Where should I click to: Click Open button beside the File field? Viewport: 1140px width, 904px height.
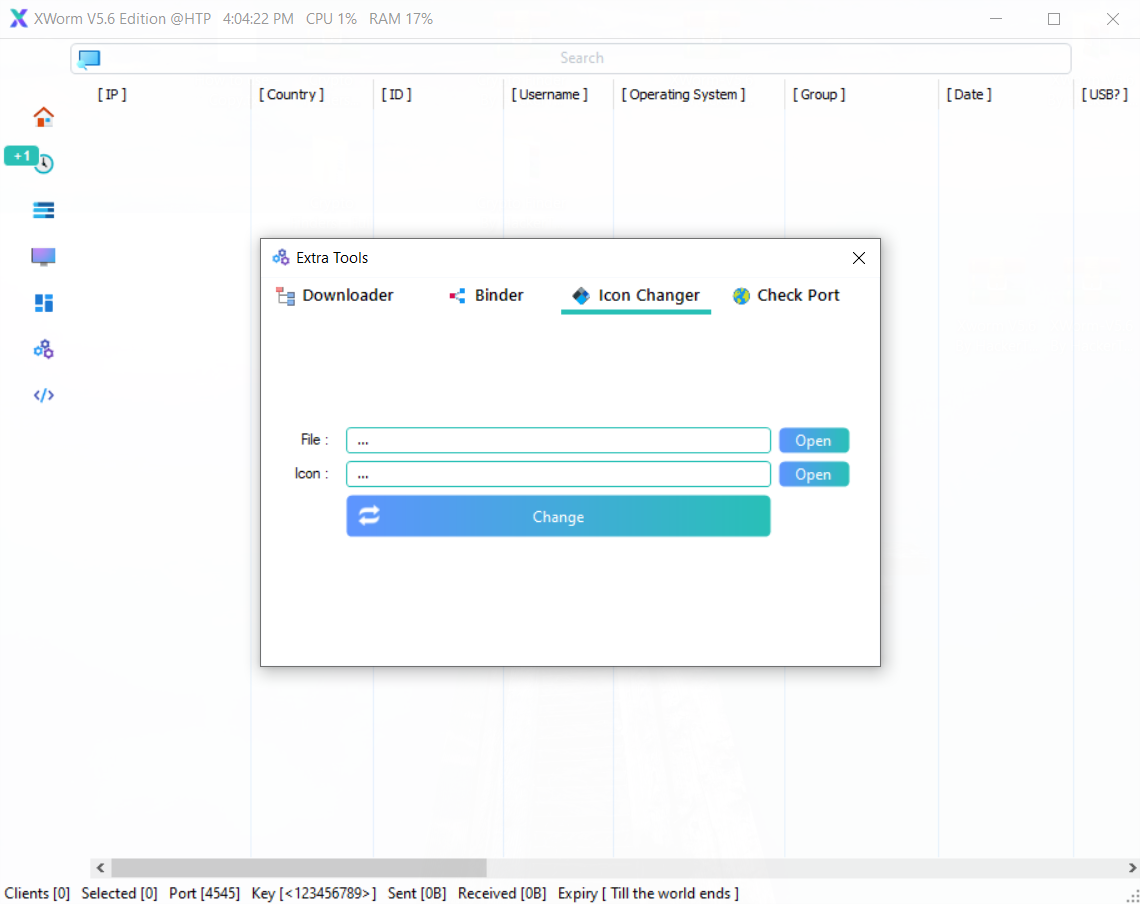coord(814,440)
